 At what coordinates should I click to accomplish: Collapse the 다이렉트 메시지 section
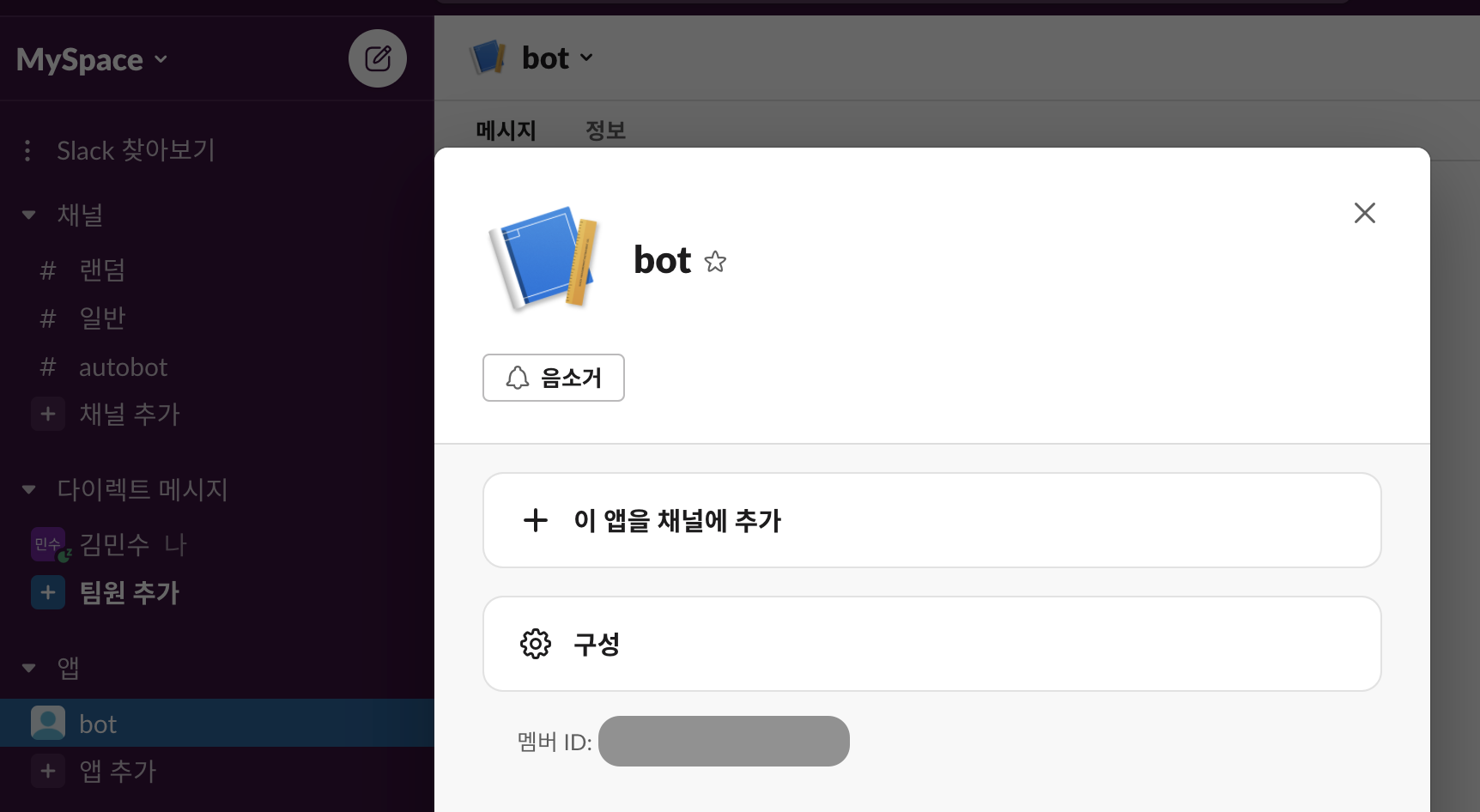[x=28, y=489]
